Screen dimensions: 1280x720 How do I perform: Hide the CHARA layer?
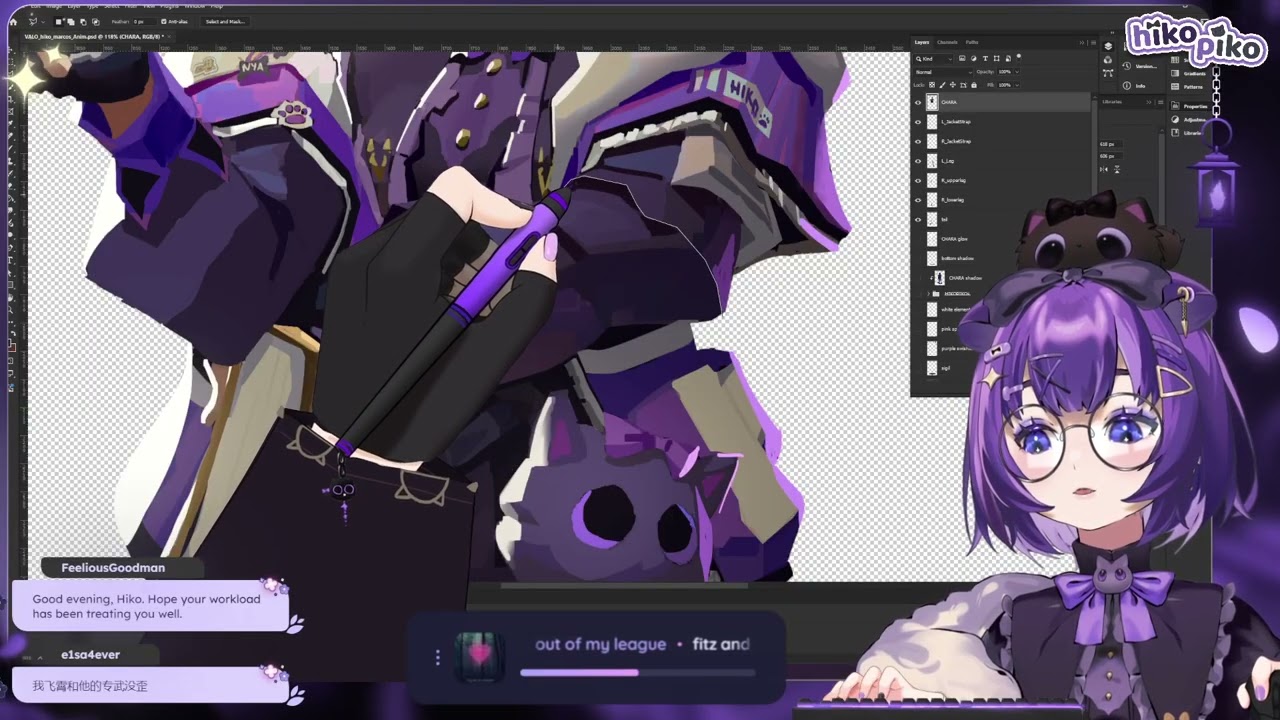coord(918,102)
